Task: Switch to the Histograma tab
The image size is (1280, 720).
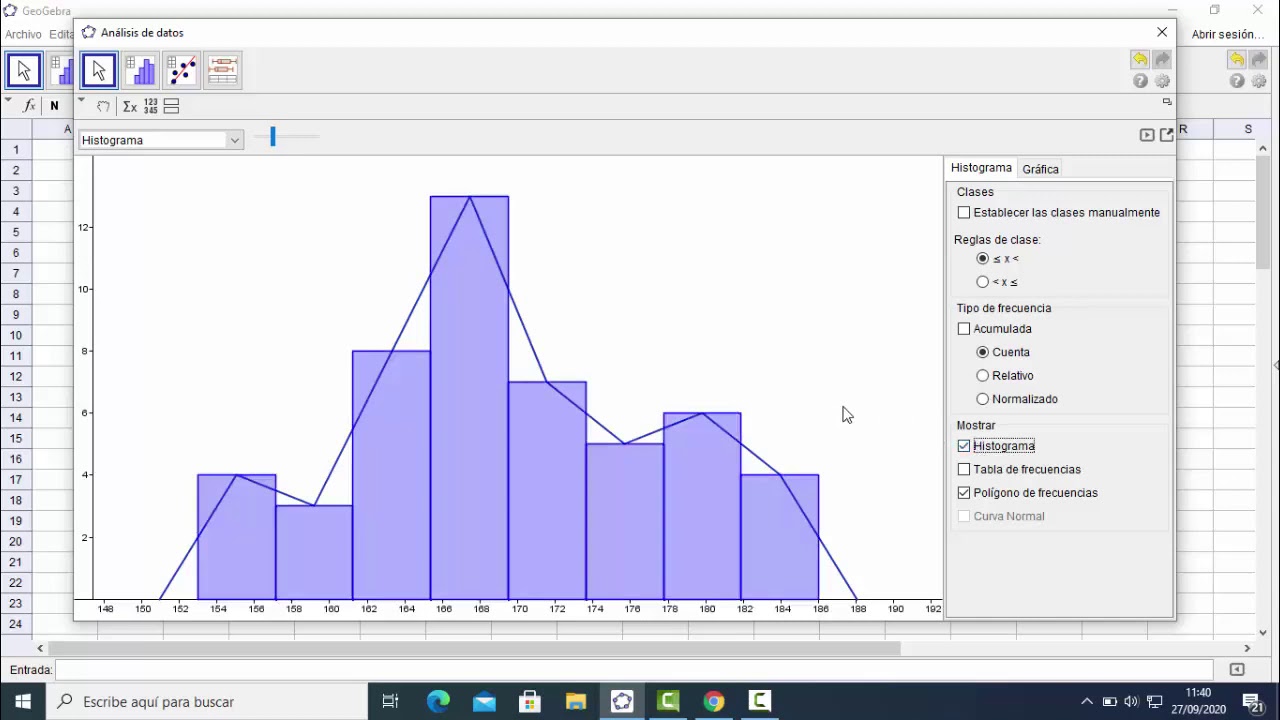Action: pos(981,168)
